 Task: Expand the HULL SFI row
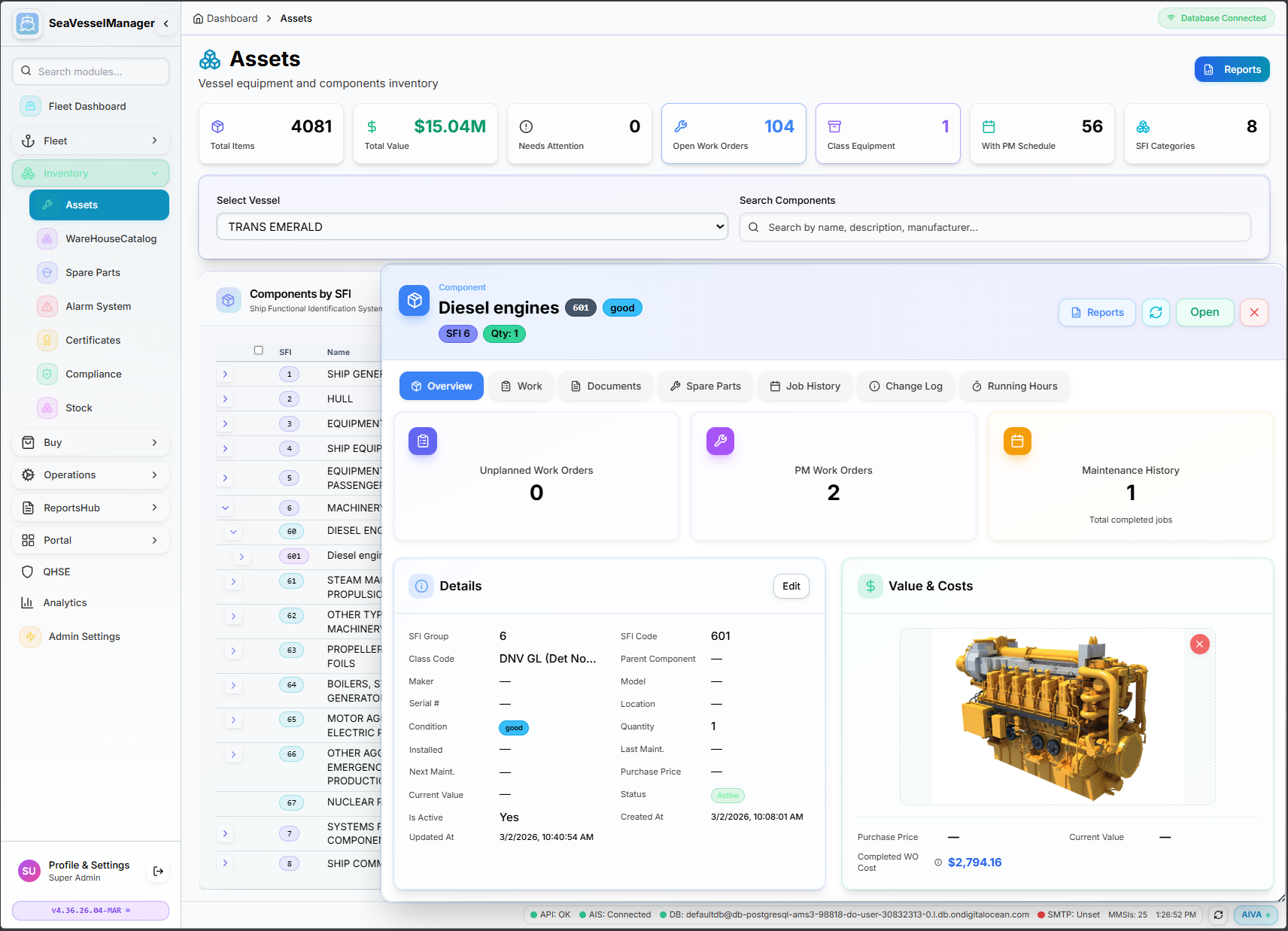tap(225, 399)
